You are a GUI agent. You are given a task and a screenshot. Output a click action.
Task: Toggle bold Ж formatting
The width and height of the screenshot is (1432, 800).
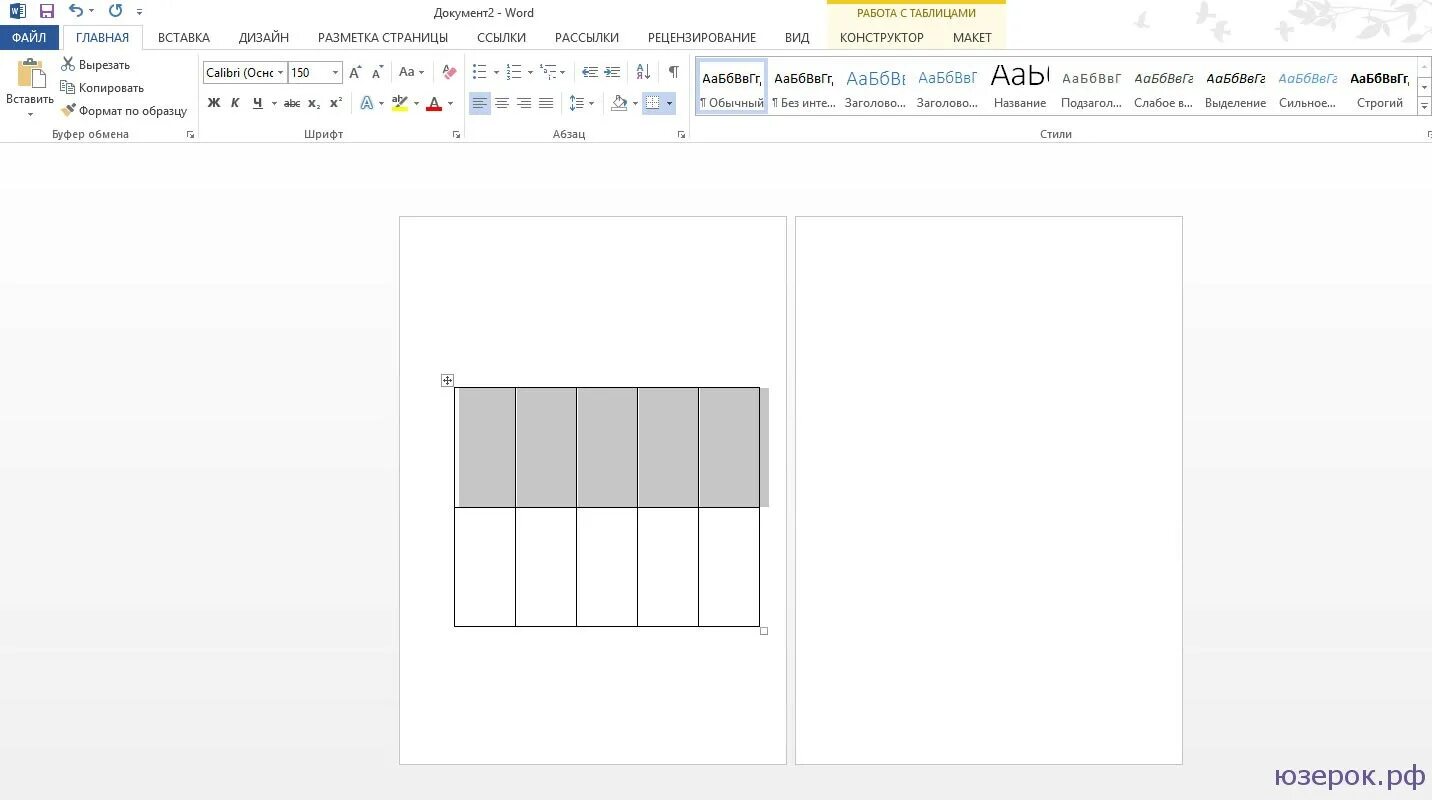click(x=214, y=103)
